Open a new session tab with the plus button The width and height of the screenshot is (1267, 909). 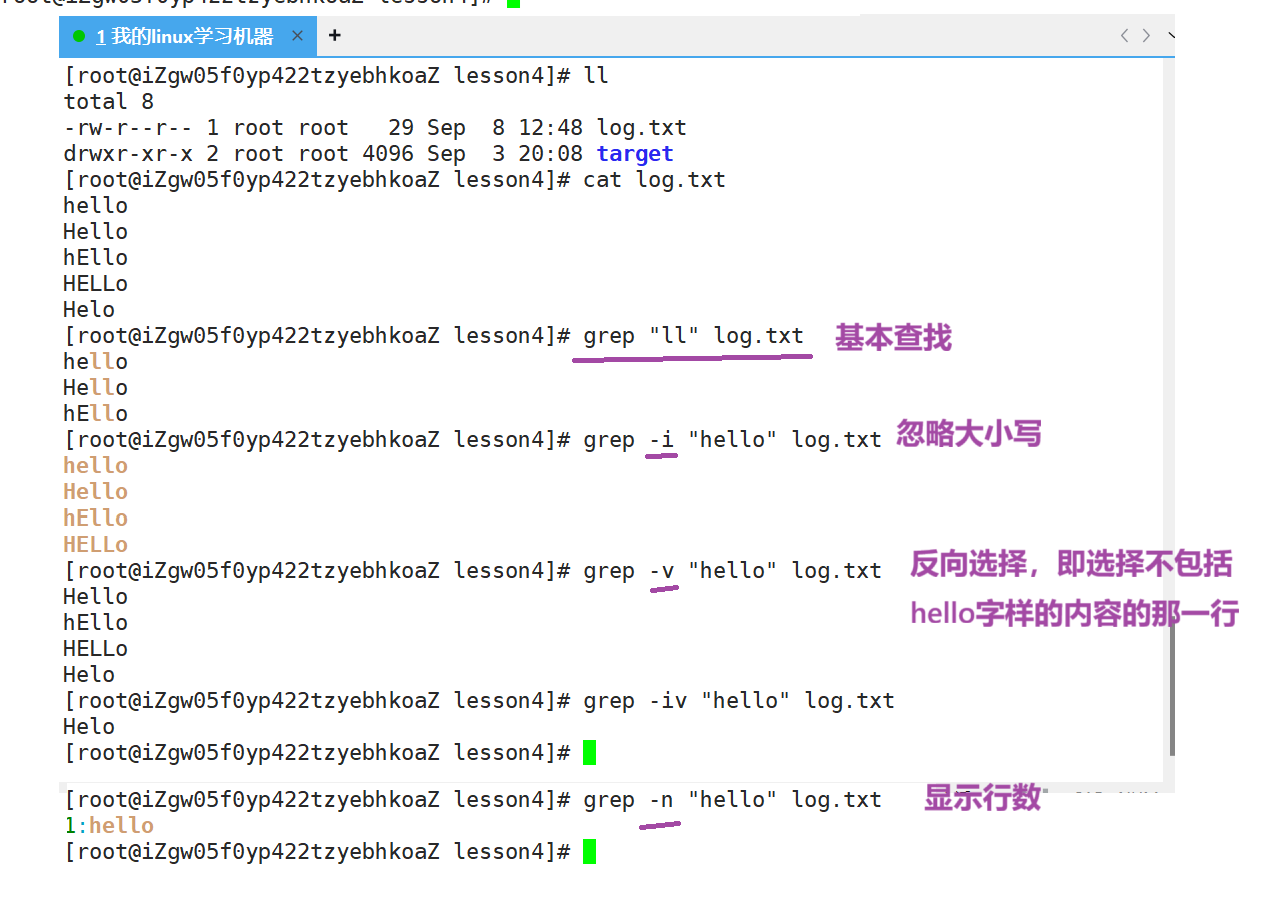point(334,36)
